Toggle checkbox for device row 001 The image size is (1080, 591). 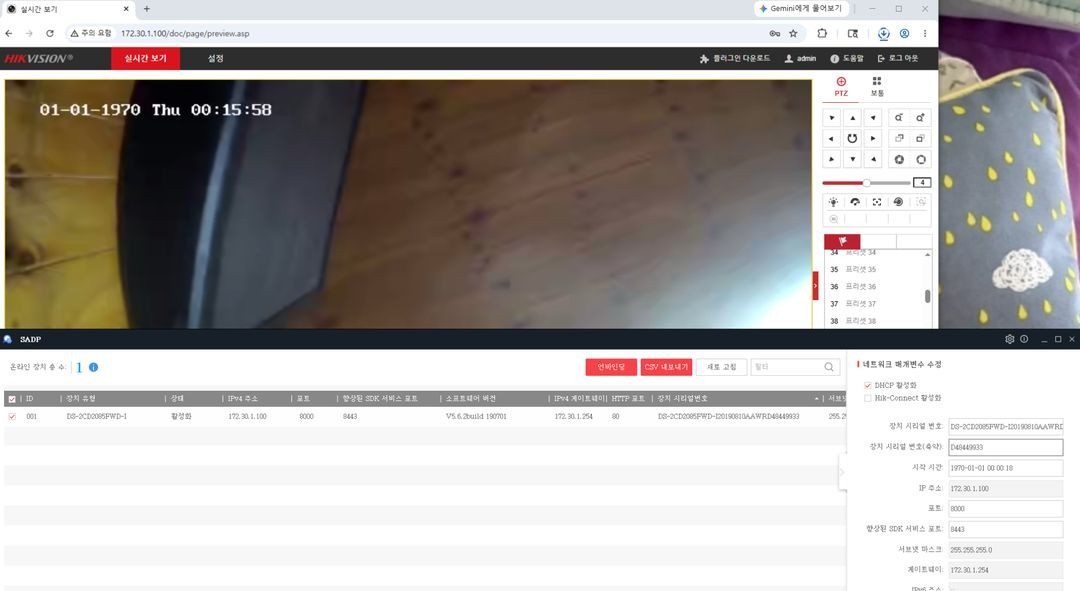[12, 417]
